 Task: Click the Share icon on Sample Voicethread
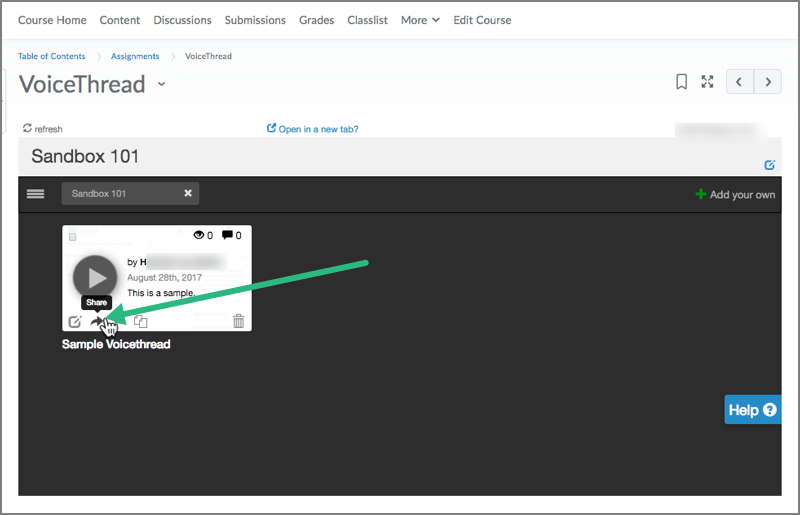(97, 322)
